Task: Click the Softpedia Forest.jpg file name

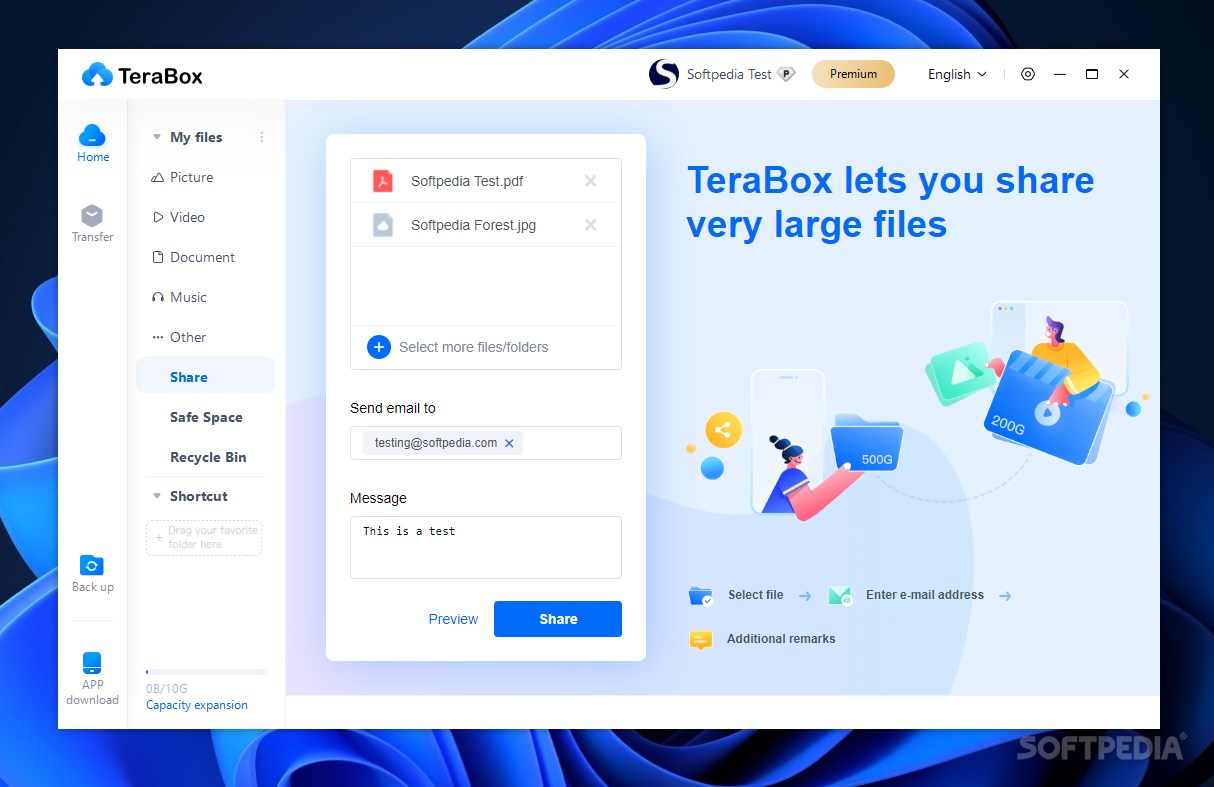Action: click(473, 225)
